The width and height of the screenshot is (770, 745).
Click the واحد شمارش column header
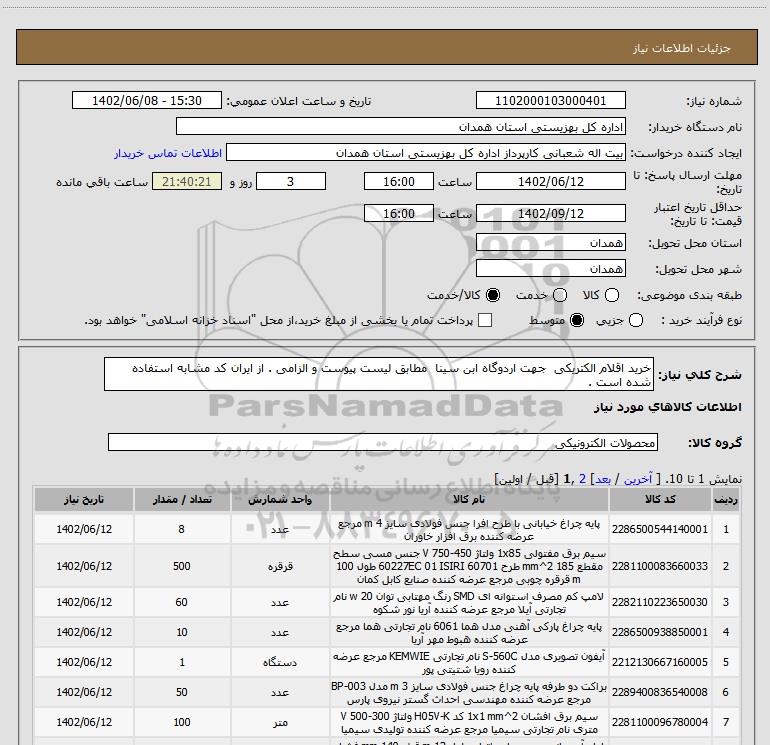pos(280,499)
